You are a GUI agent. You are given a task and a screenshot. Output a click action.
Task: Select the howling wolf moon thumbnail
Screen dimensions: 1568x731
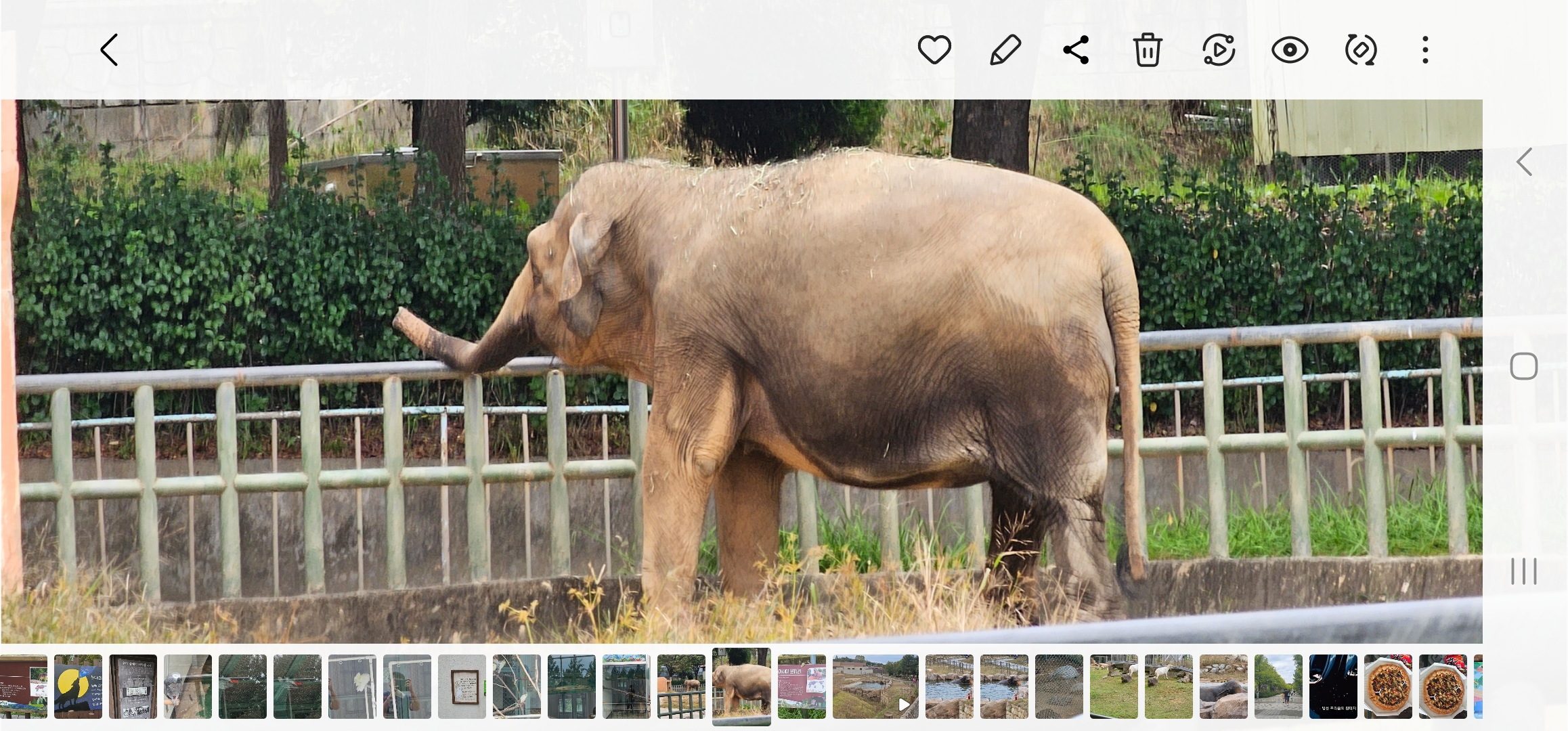tap(79, 686)
